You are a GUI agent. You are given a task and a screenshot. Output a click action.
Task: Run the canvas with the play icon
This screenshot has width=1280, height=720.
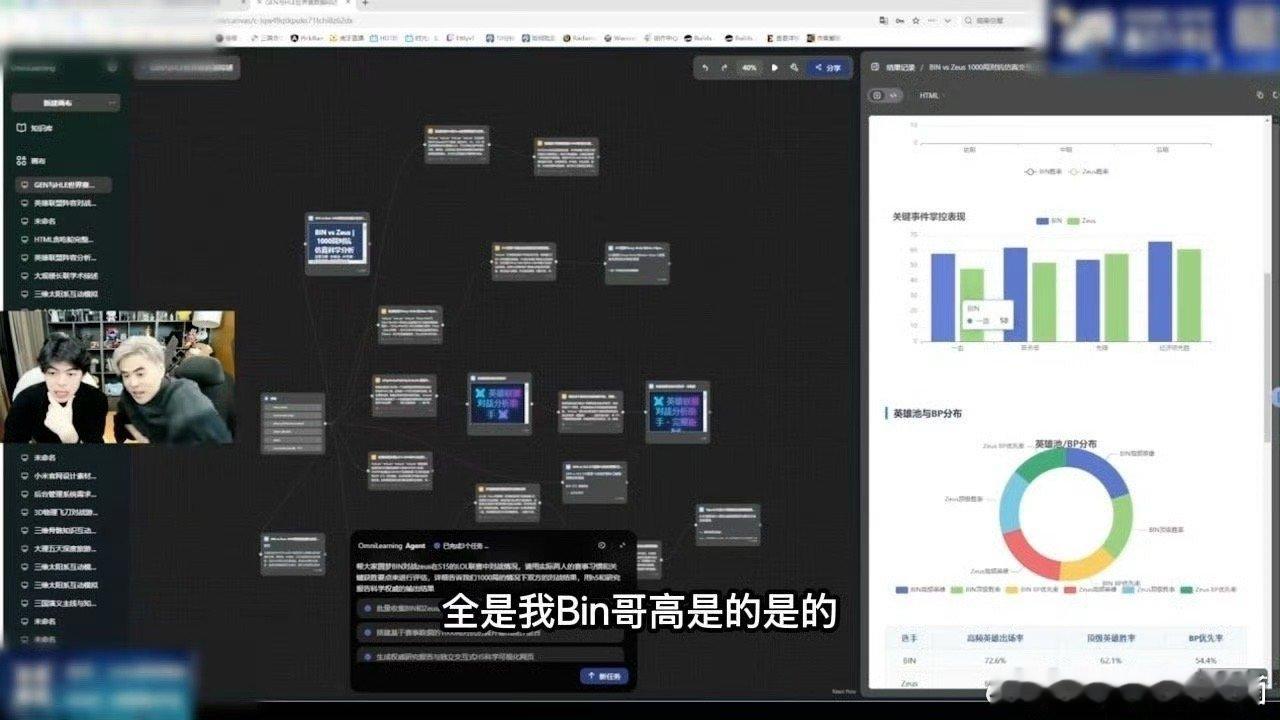pos(774,68)
